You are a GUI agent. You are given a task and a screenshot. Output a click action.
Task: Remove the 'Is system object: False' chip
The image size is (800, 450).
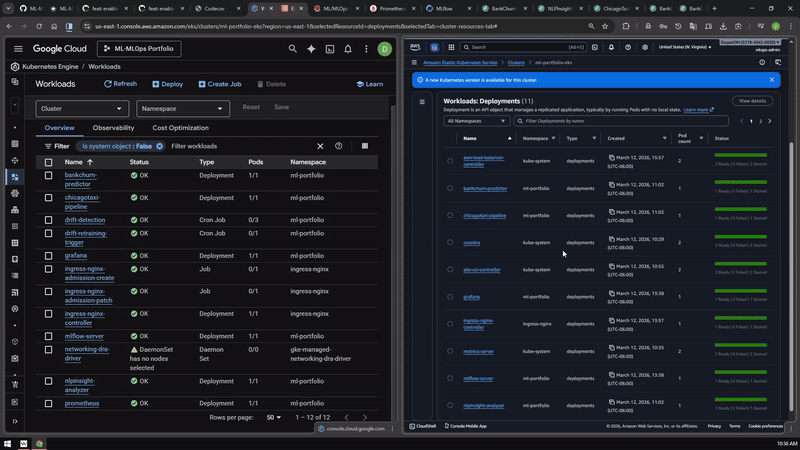tap(160, 146)
